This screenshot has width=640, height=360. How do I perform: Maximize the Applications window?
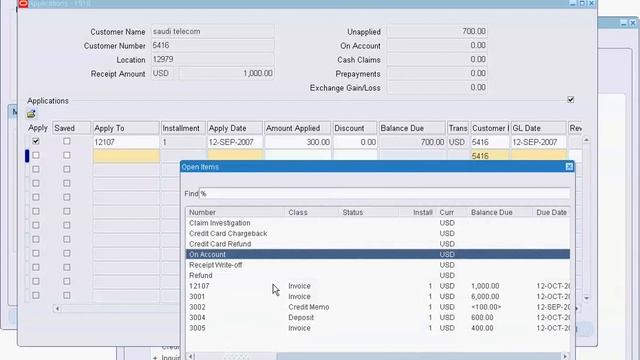(x=582, y=3)
